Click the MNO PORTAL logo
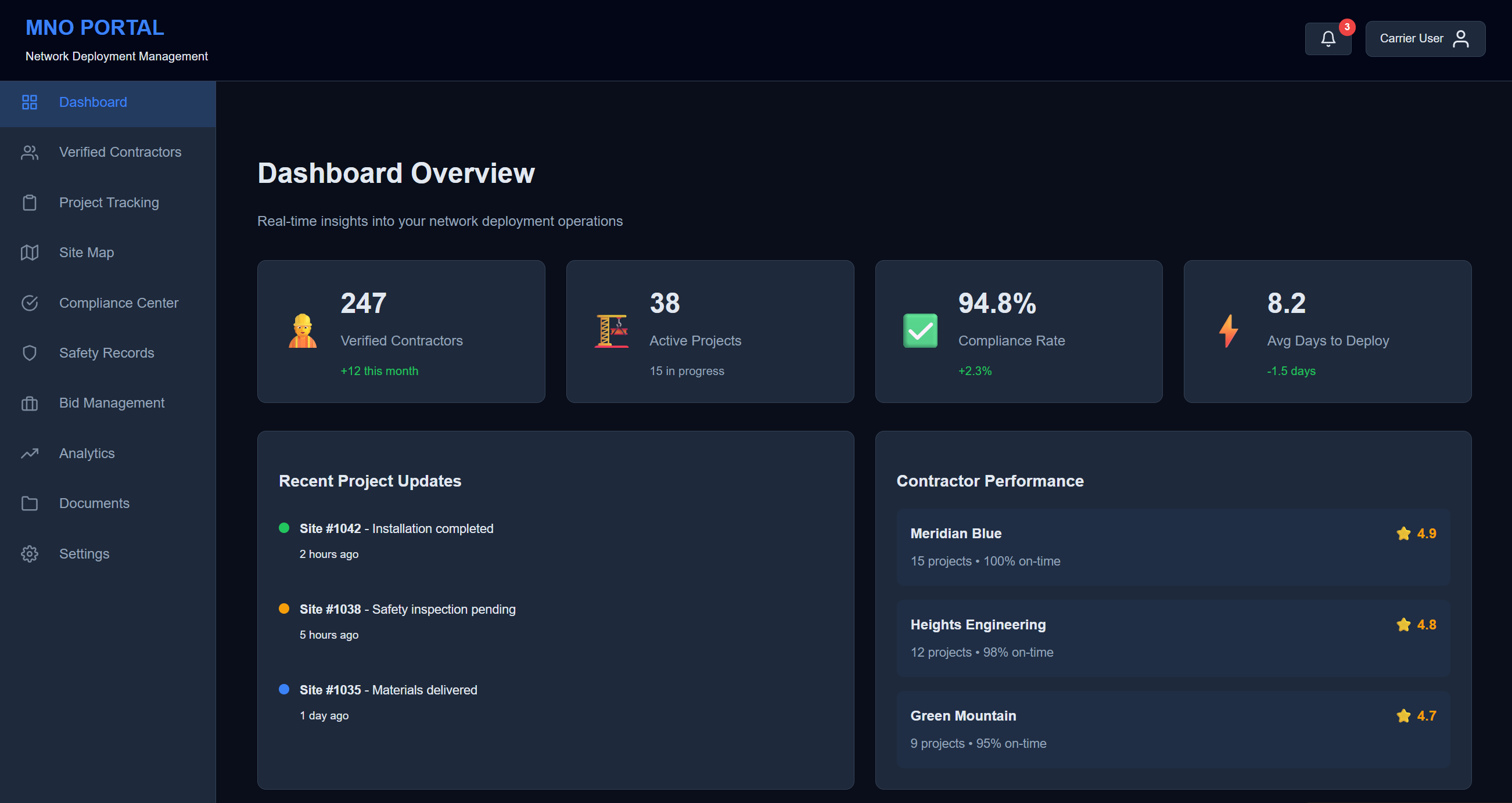The height and width of the screenshot is (803, 1512). point(95,27)
